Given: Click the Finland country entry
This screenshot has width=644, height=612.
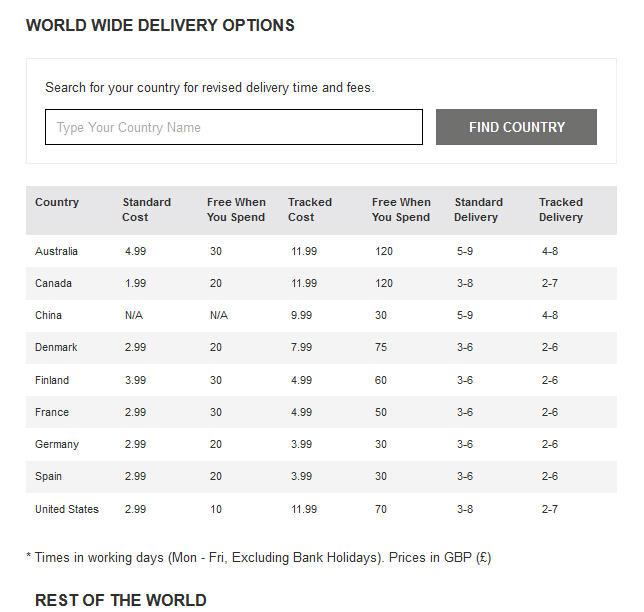Looking at the screenshot, I should point(52,380).
